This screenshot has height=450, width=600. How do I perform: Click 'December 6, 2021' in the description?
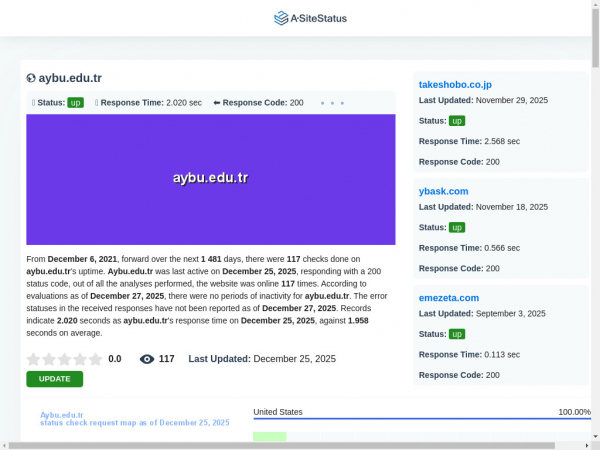[82, 259]
